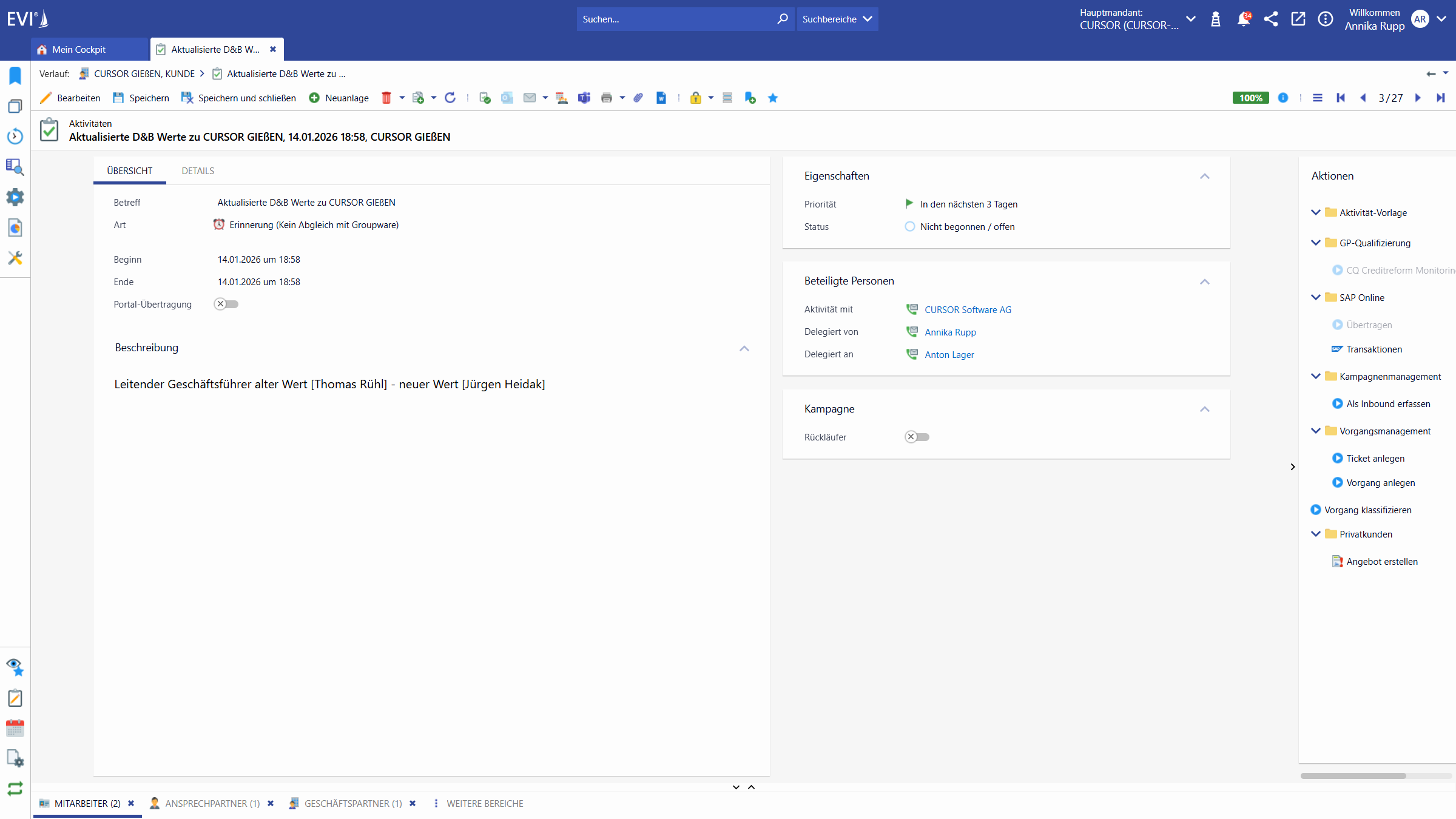
Task: Enable the Rückläufer toggle under Kampagne
Action: 917,436
